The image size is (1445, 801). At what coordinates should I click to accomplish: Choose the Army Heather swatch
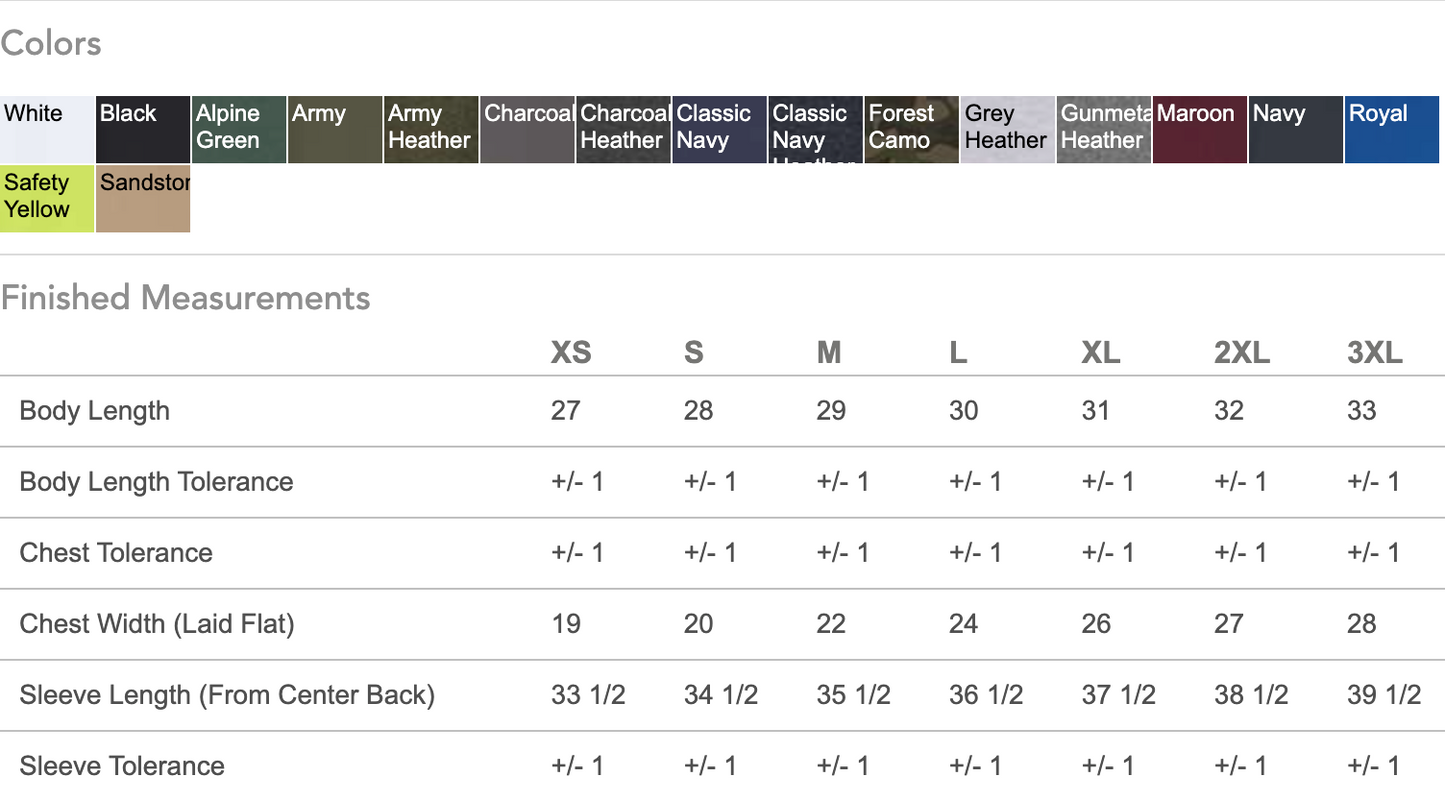[431, 130]
